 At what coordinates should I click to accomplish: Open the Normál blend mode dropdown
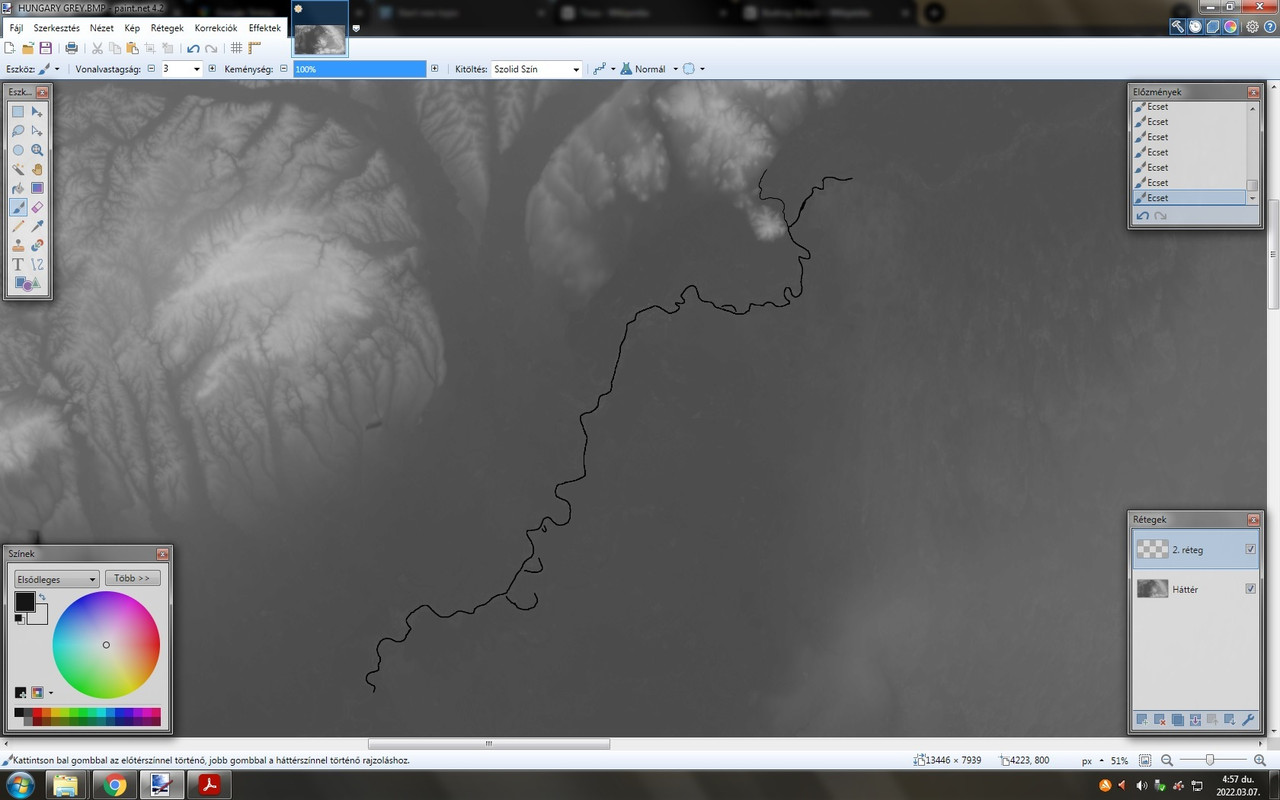pos(648,69)
